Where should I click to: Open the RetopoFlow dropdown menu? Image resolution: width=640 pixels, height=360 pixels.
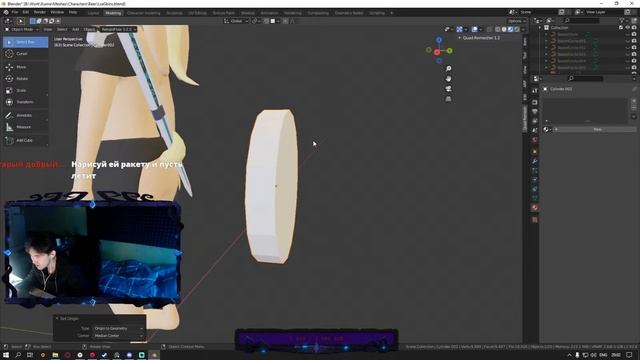tap(118, 29)
